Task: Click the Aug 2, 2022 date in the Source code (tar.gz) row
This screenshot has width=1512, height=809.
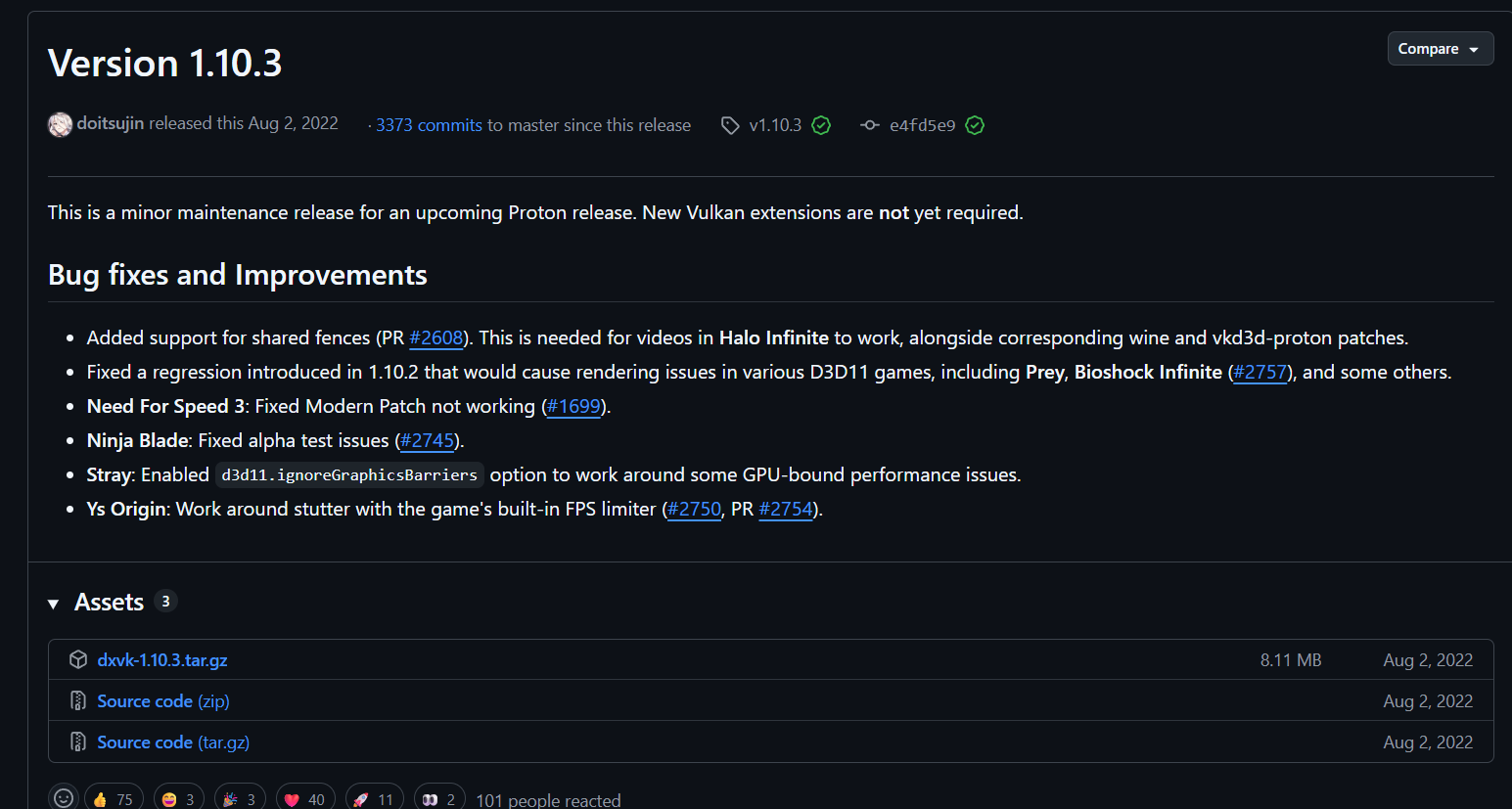Action: 1428,742
